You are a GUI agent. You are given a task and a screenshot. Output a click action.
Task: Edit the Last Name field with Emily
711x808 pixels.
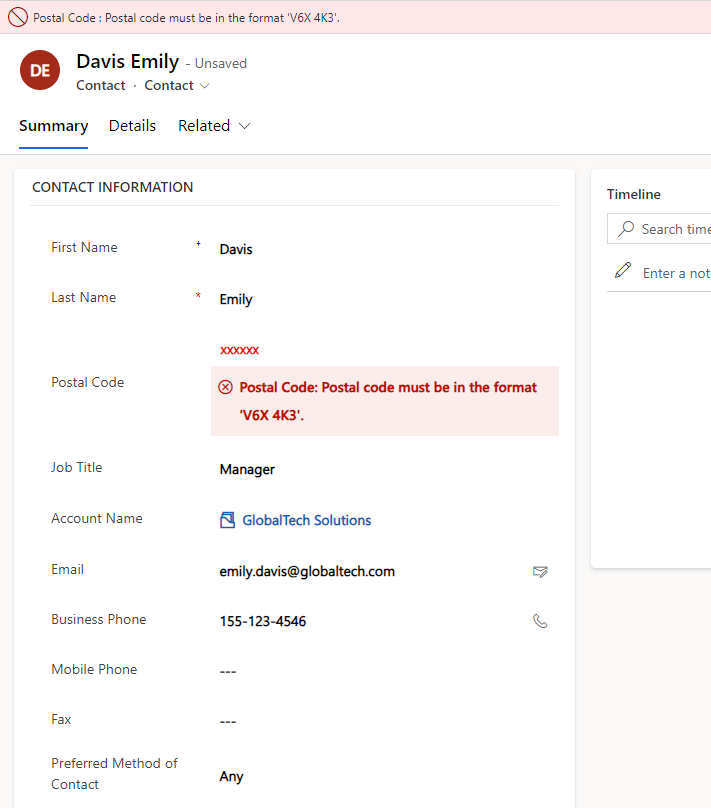coord(380,299)
